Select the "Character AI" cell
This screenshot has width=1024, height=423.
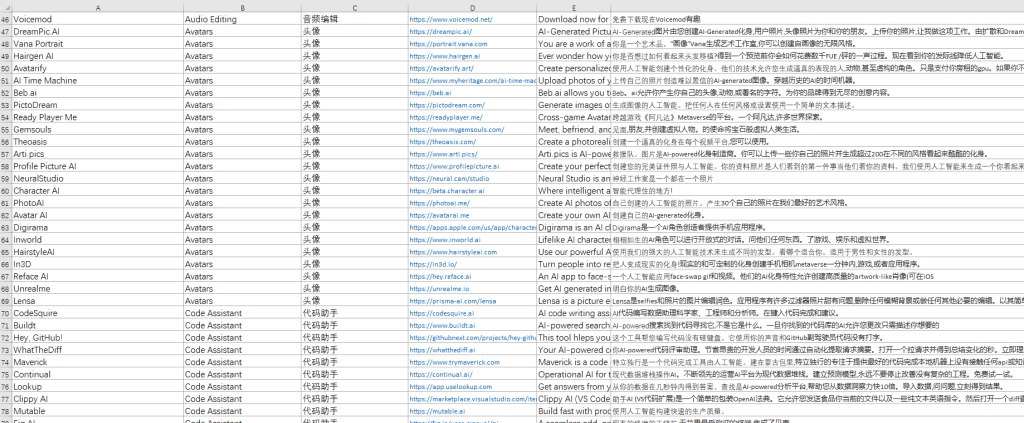point(97,191)
